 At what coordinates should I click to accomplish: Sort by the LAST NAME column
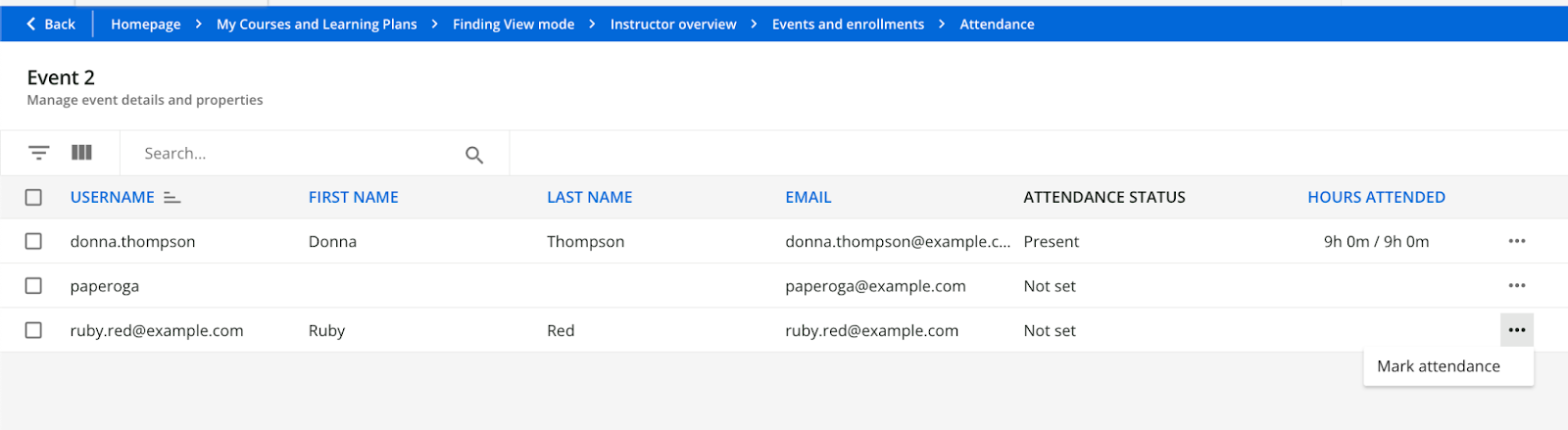[x=589, y=198]
